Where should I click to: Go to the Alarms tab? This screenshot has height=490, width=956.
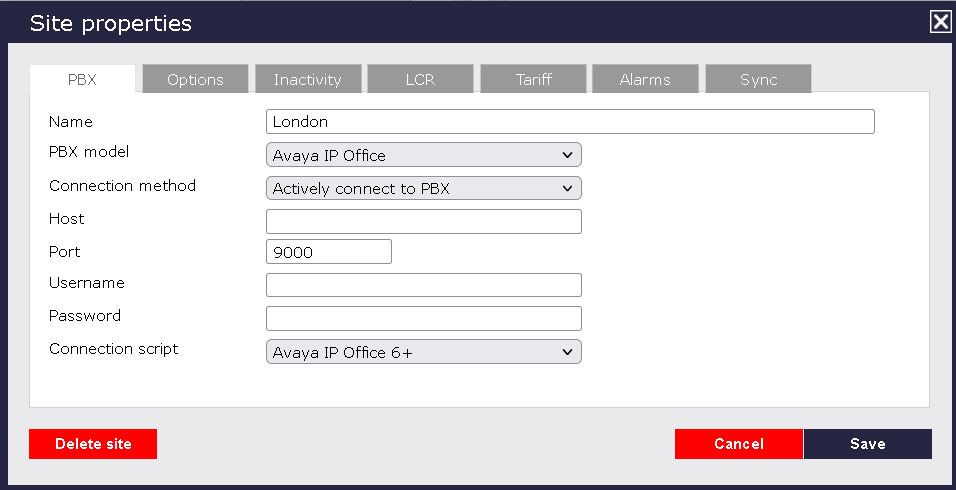(645, 80)
